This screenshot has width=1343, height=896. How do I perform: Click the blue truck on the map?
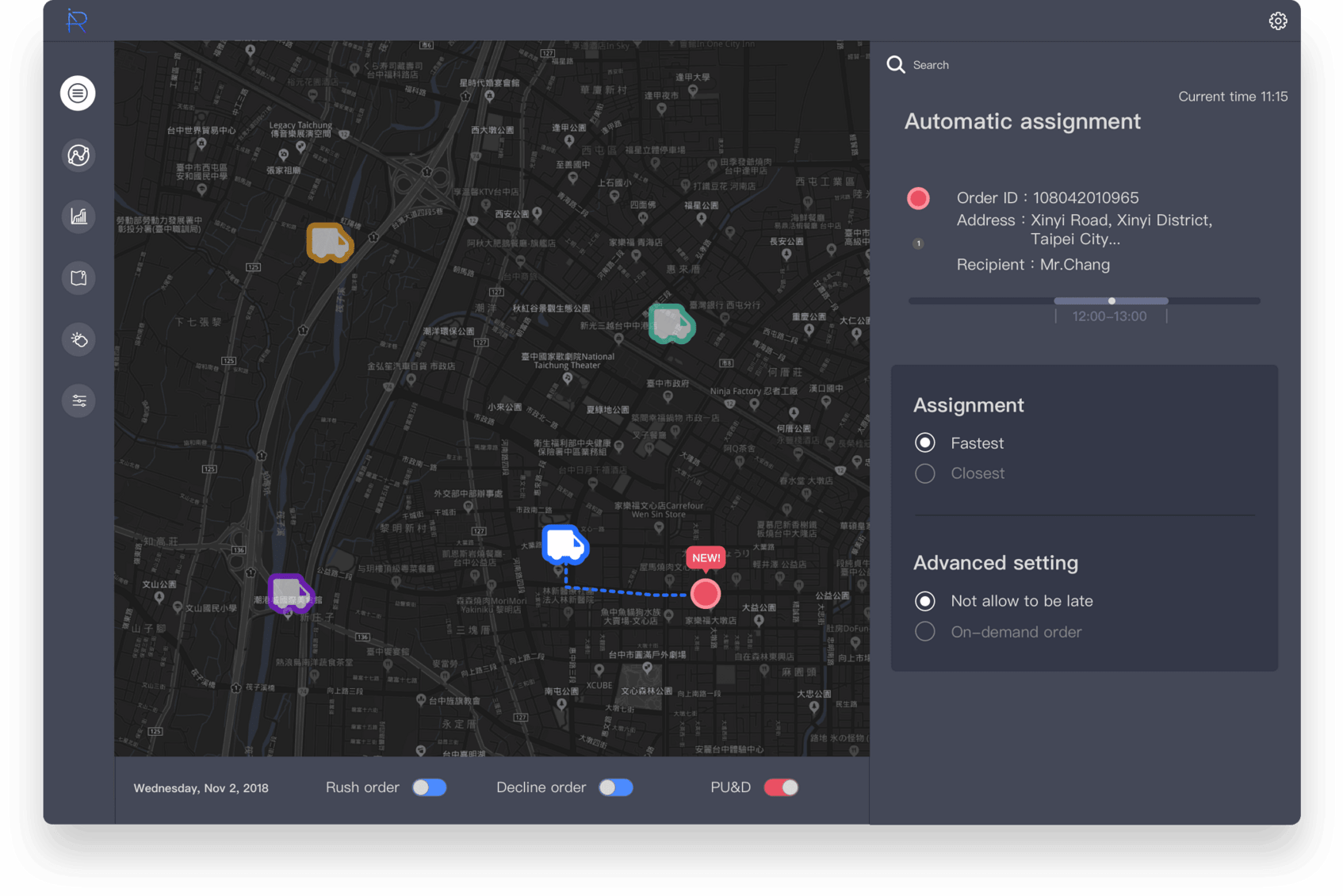click(564, 545)
